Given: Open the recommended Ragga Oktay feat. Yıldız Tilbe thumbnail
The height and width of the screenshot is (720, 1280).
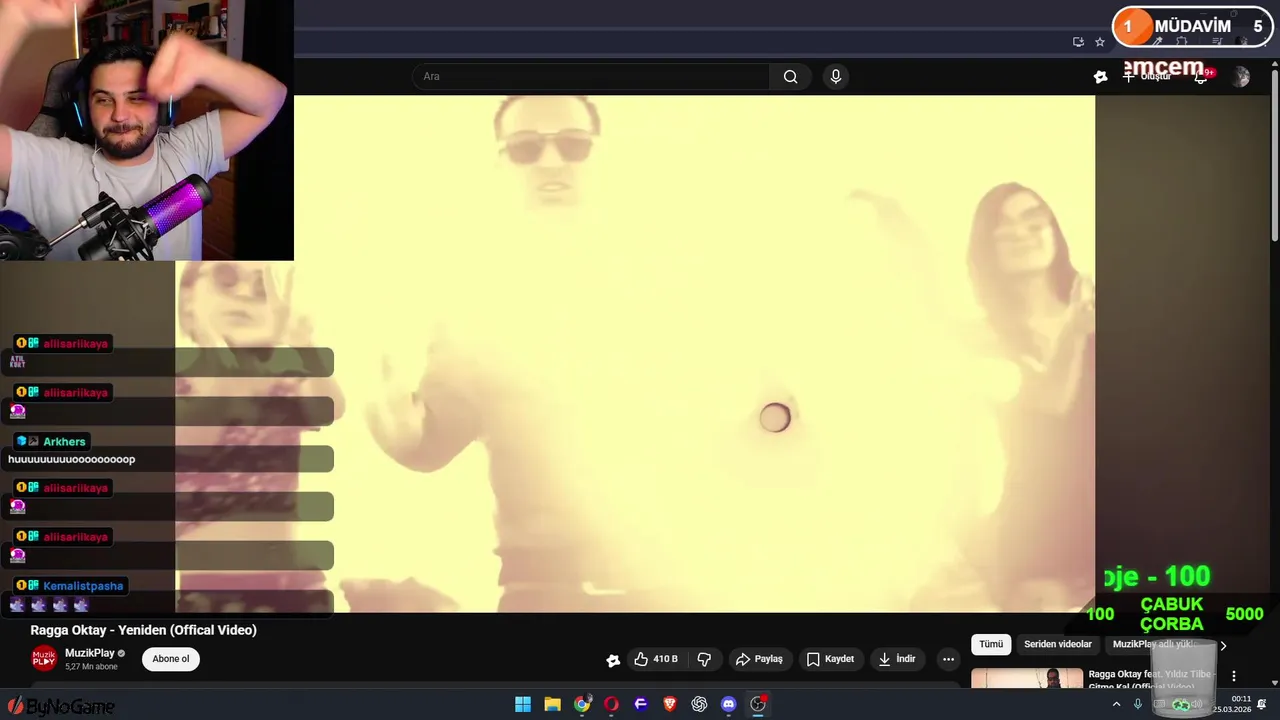Looking at the screenshot, I should 1027,678.
